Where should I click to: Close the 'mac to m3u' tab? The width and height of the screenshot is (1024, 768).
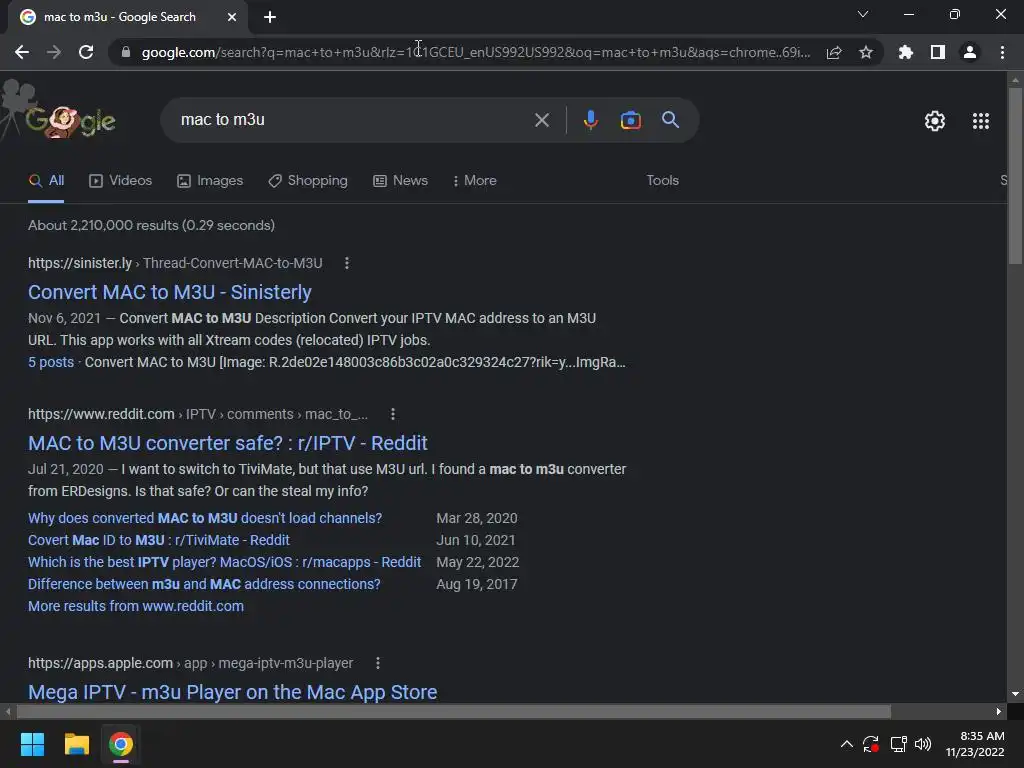(232, 17)
